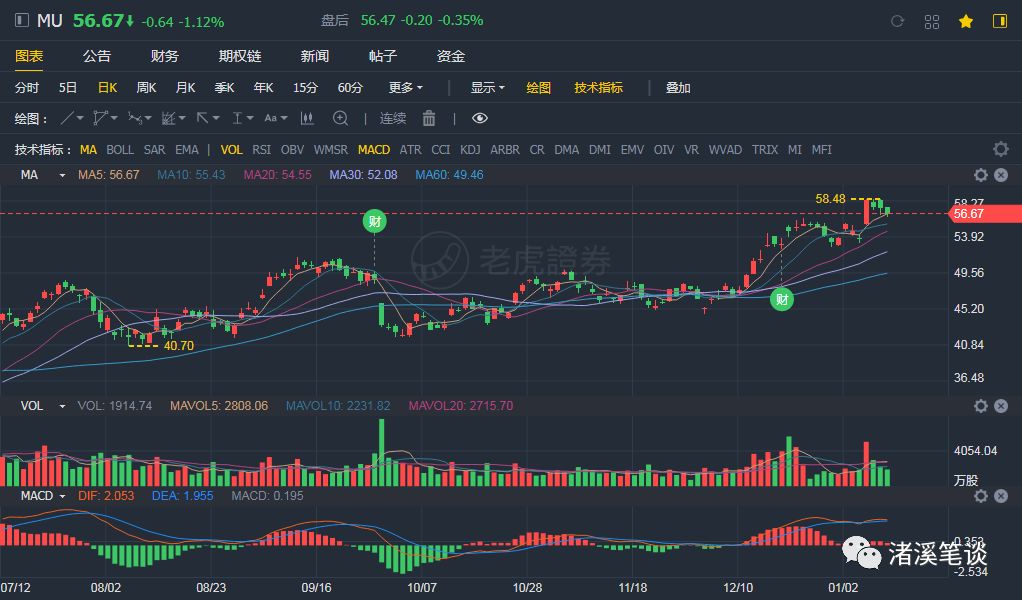This screenshot has height=600, width=1022.
Task: Select the 周K weekly candles
Action: tap(147, 87)
